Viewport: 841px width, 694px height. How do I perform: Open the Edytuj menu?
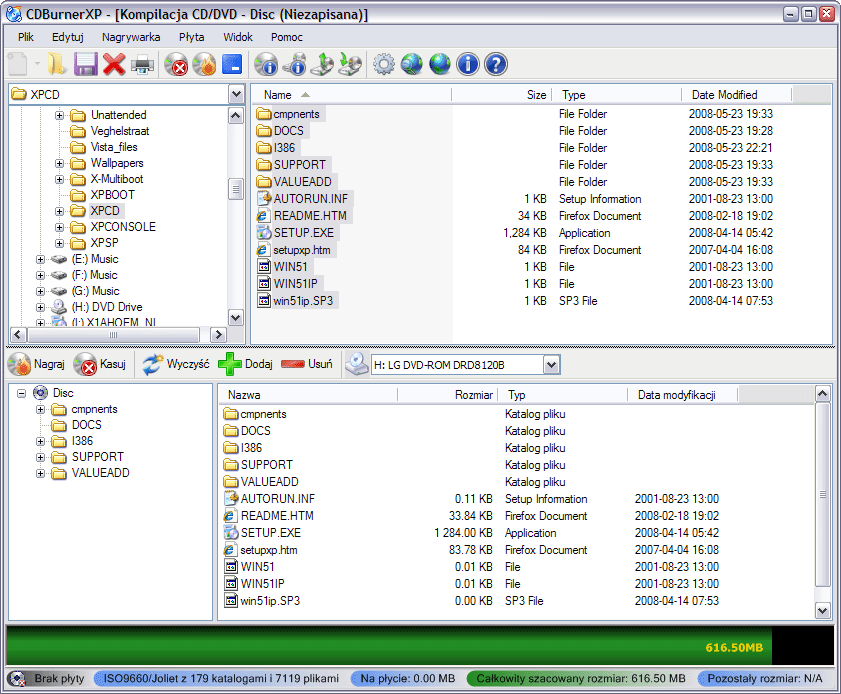(68, 37)
